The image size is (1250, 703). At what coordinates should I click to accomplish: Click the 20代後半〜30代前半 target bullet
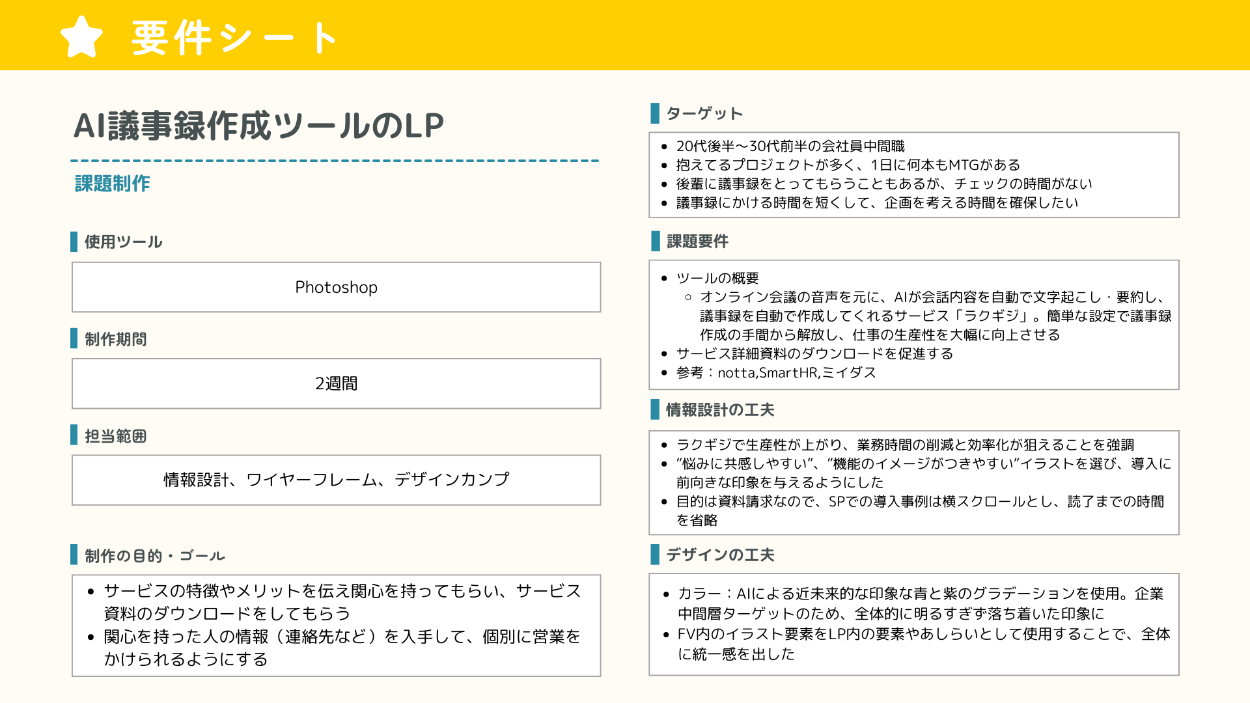point(790,146)
